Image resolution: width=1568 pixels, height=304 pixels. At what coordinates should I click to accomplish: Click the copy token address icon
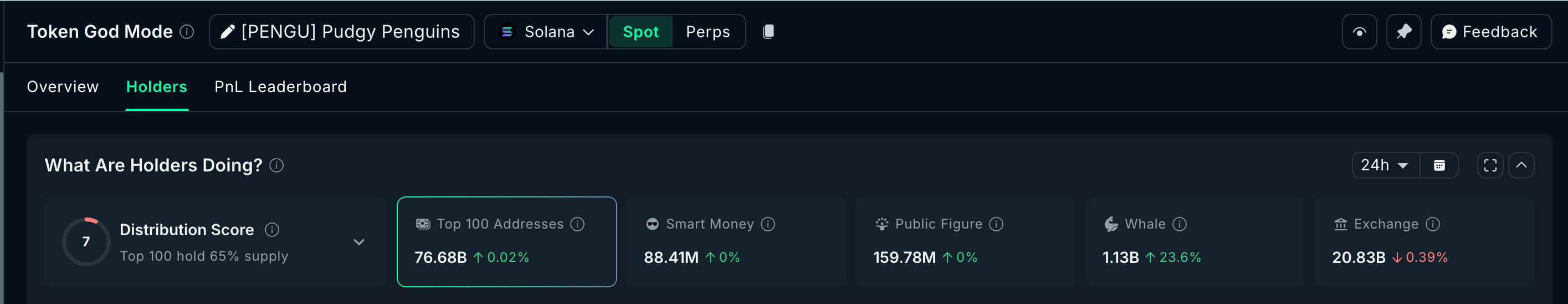pos(768,32)
